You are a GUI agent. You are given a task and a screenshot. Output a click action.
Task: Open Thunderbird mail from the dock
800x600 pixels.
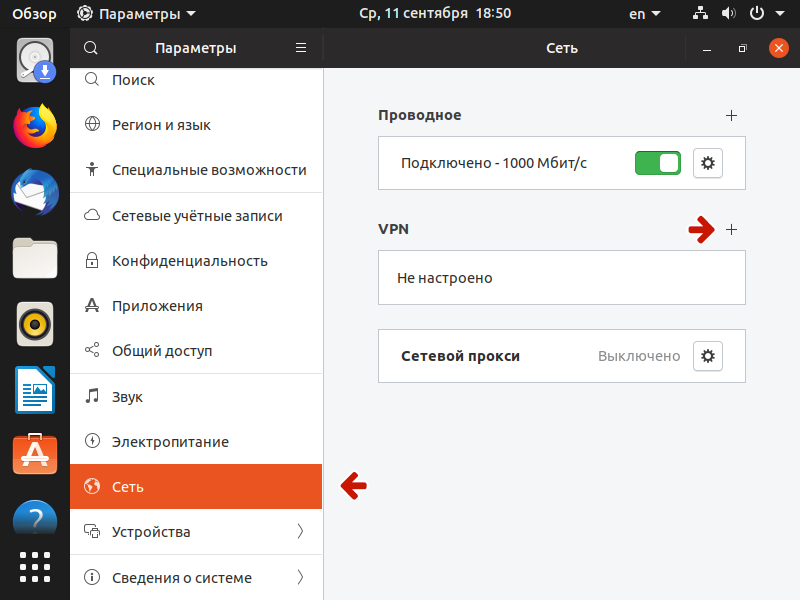coord(35,192)
